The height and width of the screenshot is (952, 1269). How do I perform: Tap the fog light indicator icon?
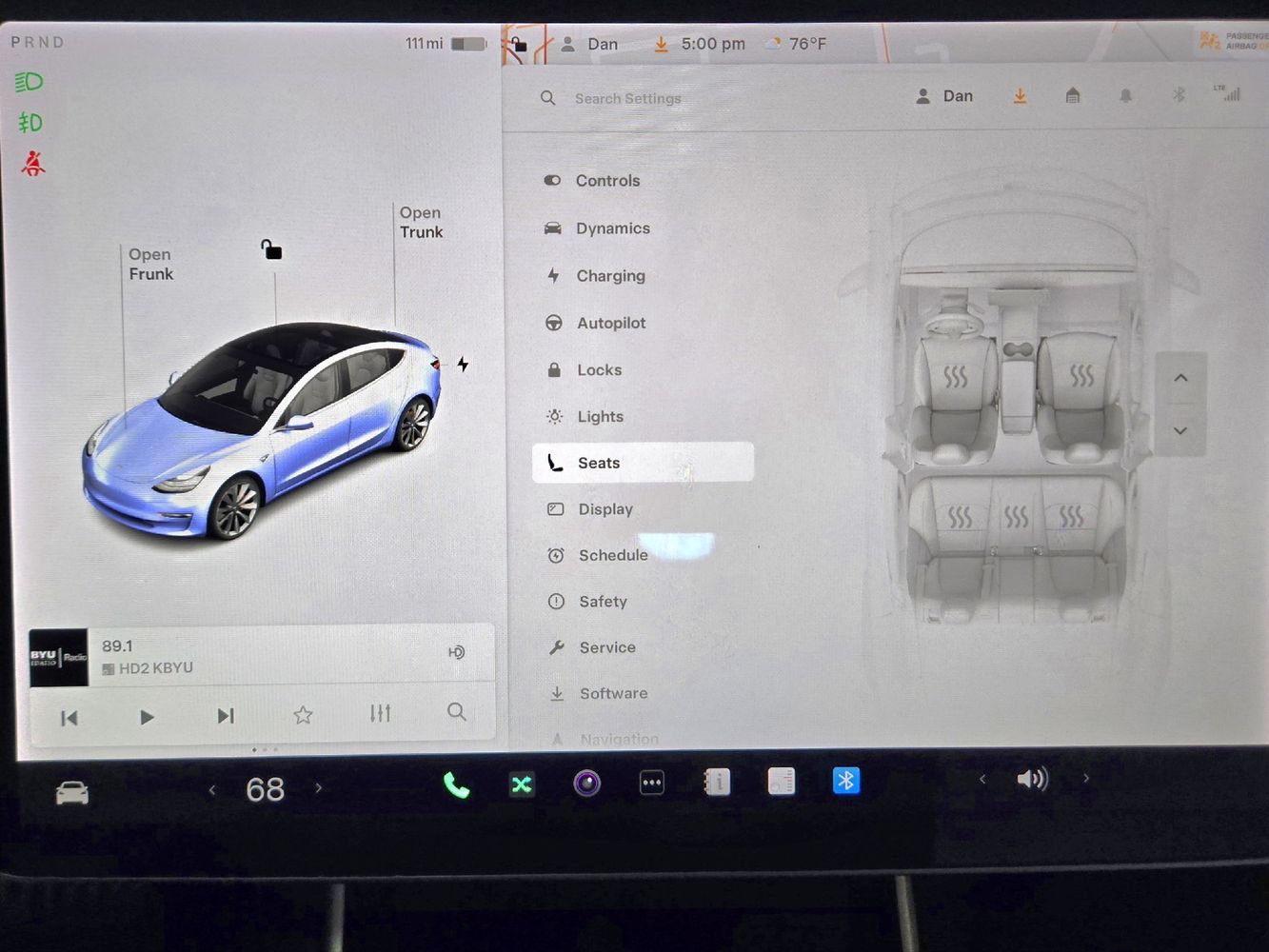click(x=30, y=122)
